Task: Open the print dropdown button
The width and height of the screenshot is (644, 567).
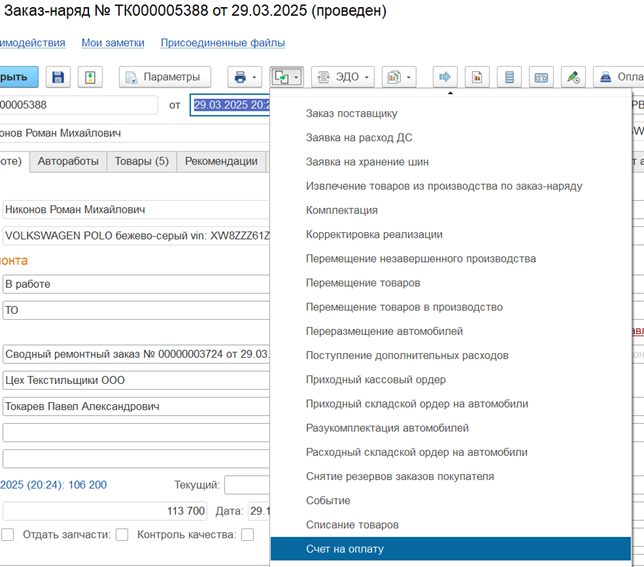Action: tap(244, 77)
